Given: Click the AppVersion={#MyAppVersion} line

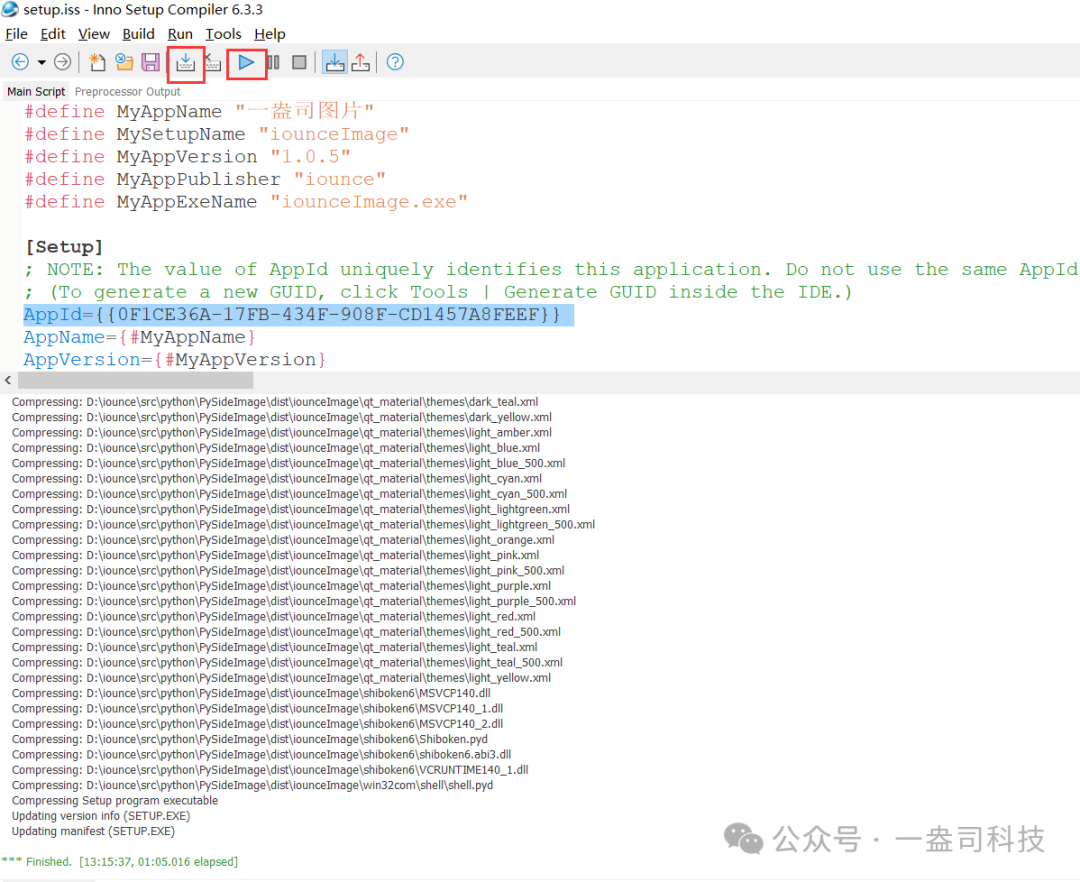Looking at the screenshot, I should (174, 360).
